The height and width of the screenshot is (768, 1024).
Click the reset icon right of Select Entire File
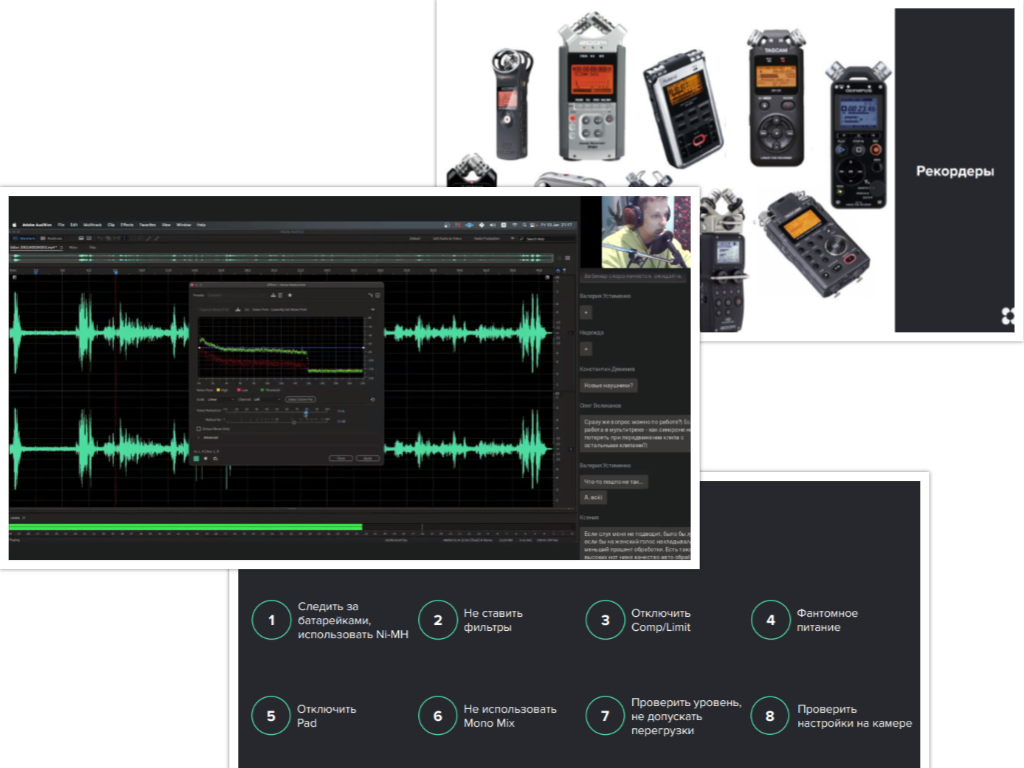pyautogui.click(x=372, y=399)
